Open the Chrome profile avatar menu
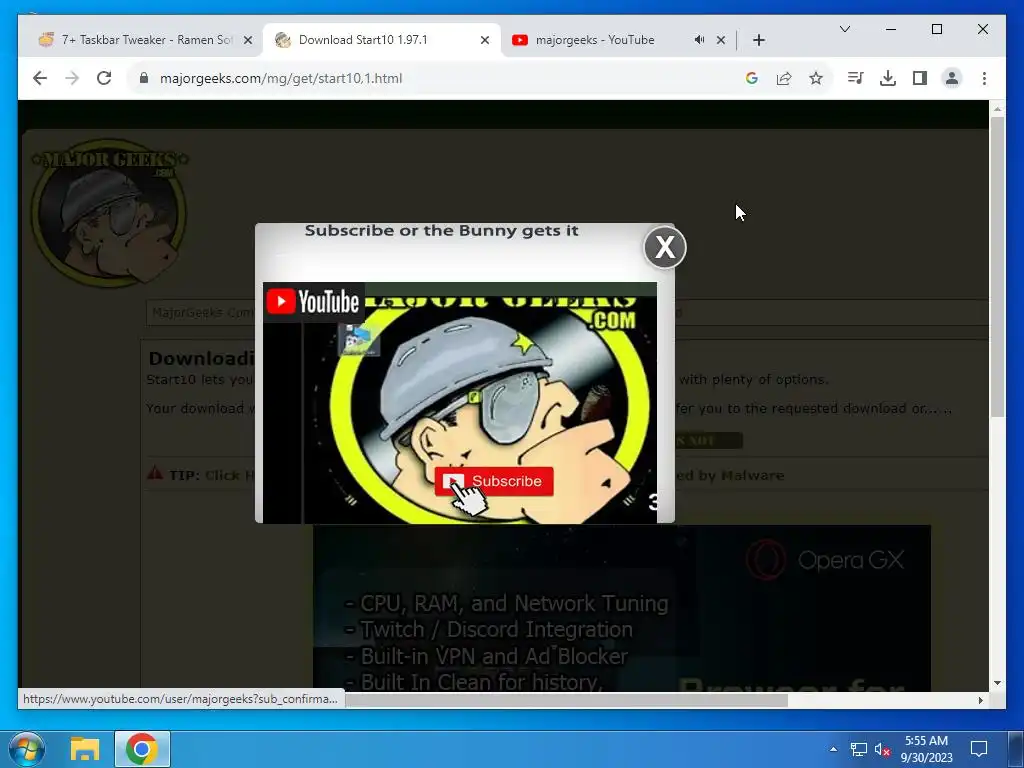Screen dimensions: 1024x768 (x=952, y=78)
